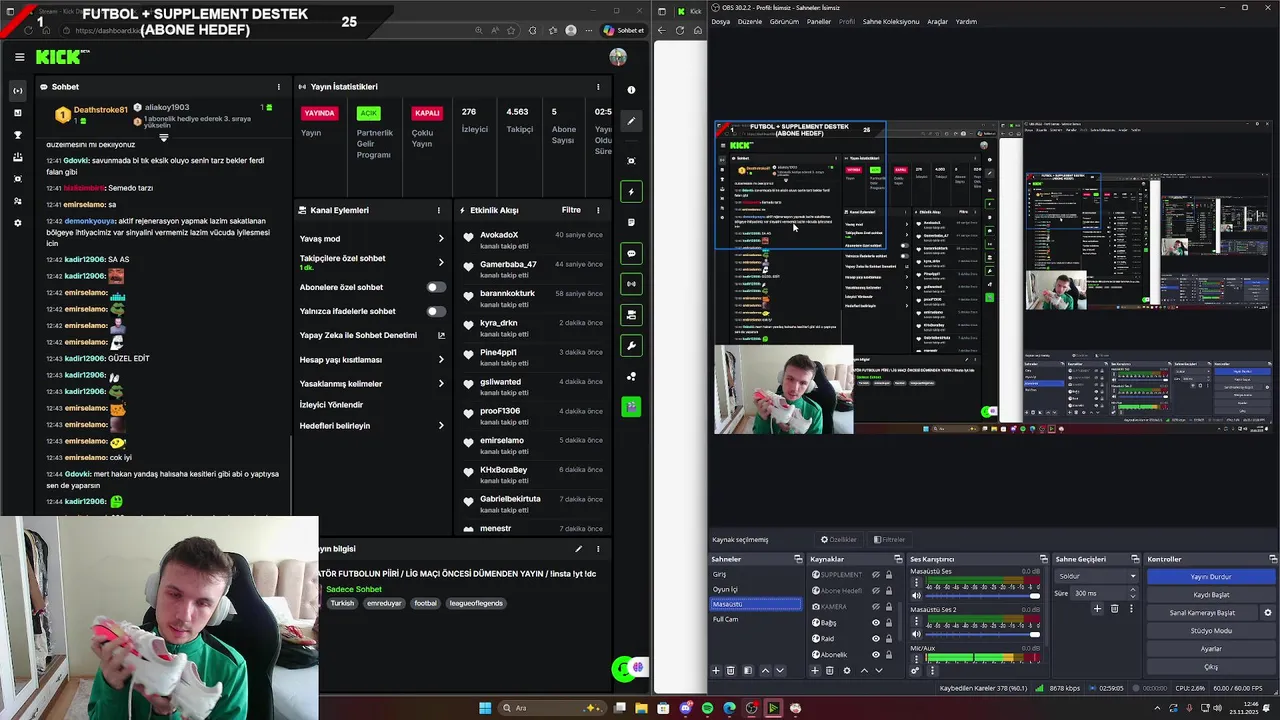The width and height of the screenshot is (1280, 720).
Task: Open Etkinlik Akışı three-dot options
Action: point(598,210)
